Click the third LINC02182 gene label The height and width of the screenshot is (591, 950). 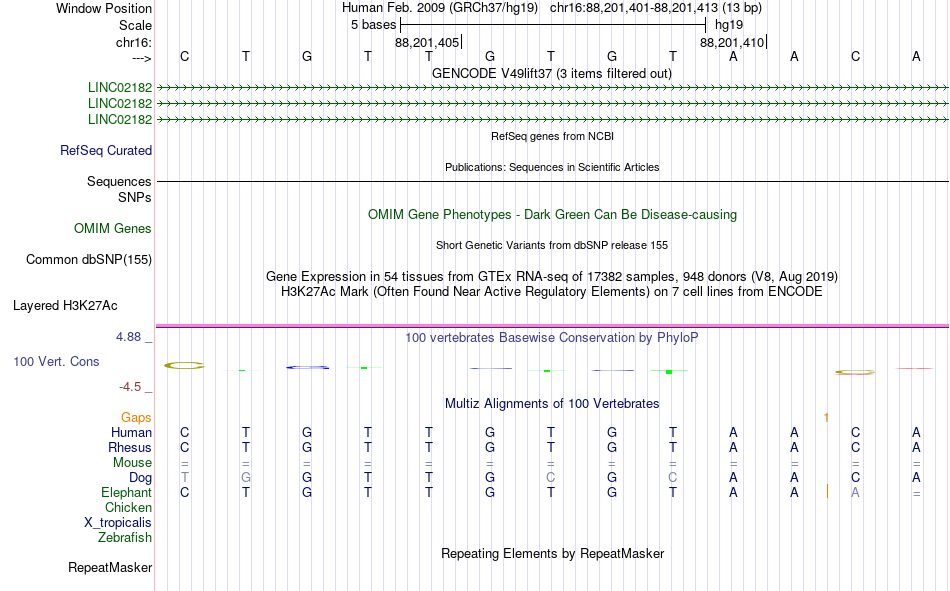point(120,119)
